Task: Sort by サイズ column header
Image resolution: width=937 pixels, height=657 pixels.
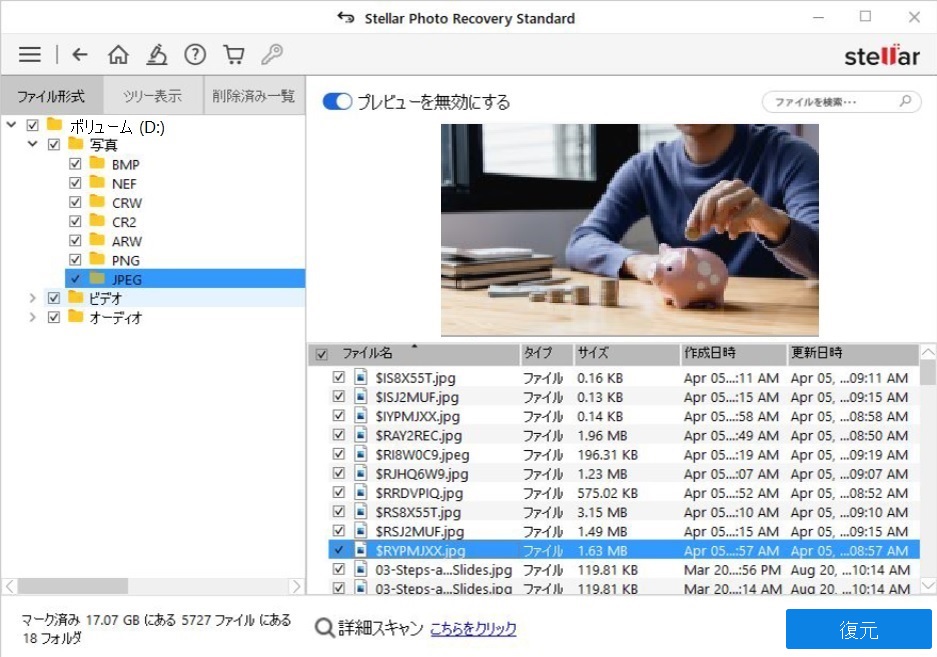Action: coord(627,354)
